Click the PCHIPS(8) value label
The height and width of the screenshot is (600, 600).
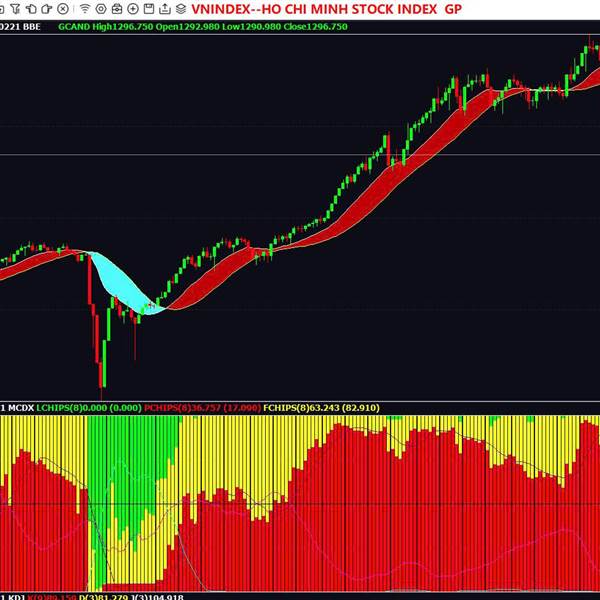tap(202, 408)
